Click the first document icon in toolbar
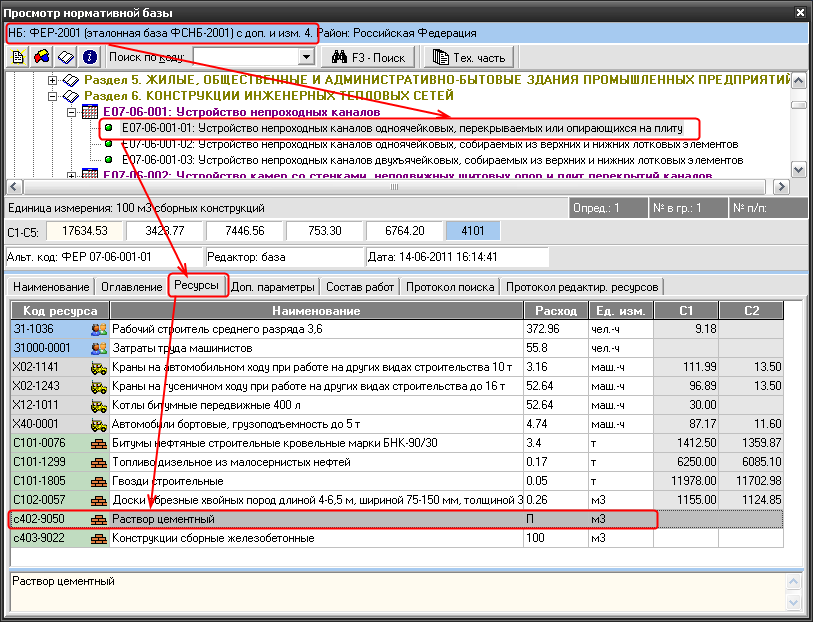 [18, 57]
